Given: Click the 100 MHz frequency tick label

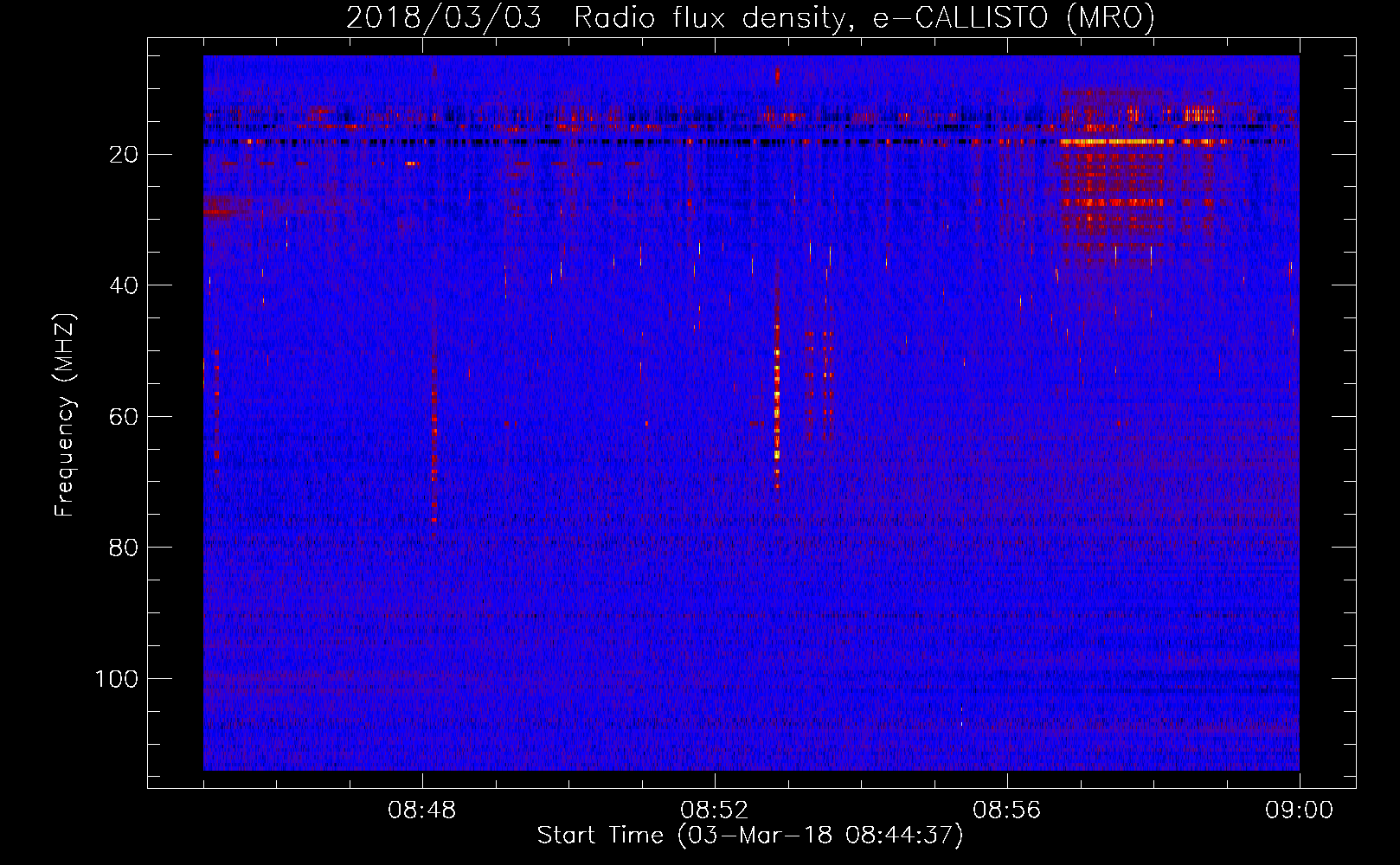Looking at the screenshot, I should tap(117, 679).
